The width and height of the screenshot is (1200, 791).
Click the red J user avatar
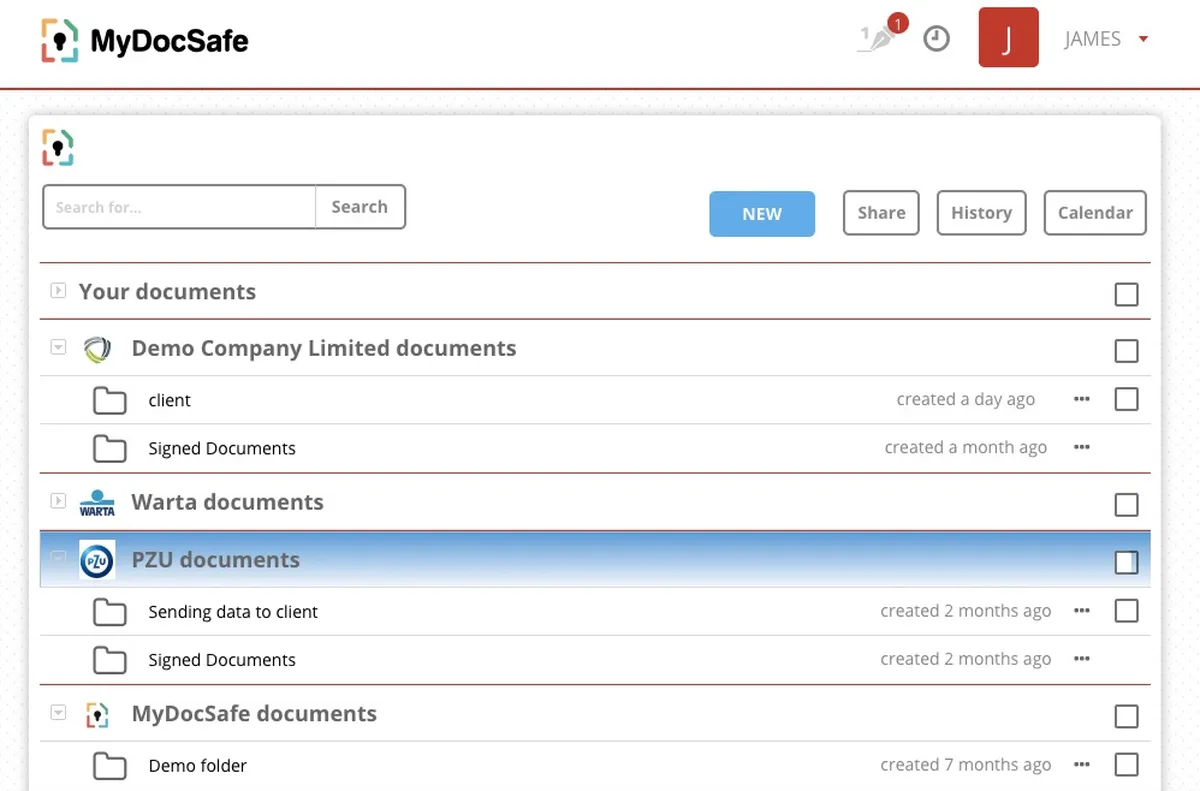[1008, 38]
